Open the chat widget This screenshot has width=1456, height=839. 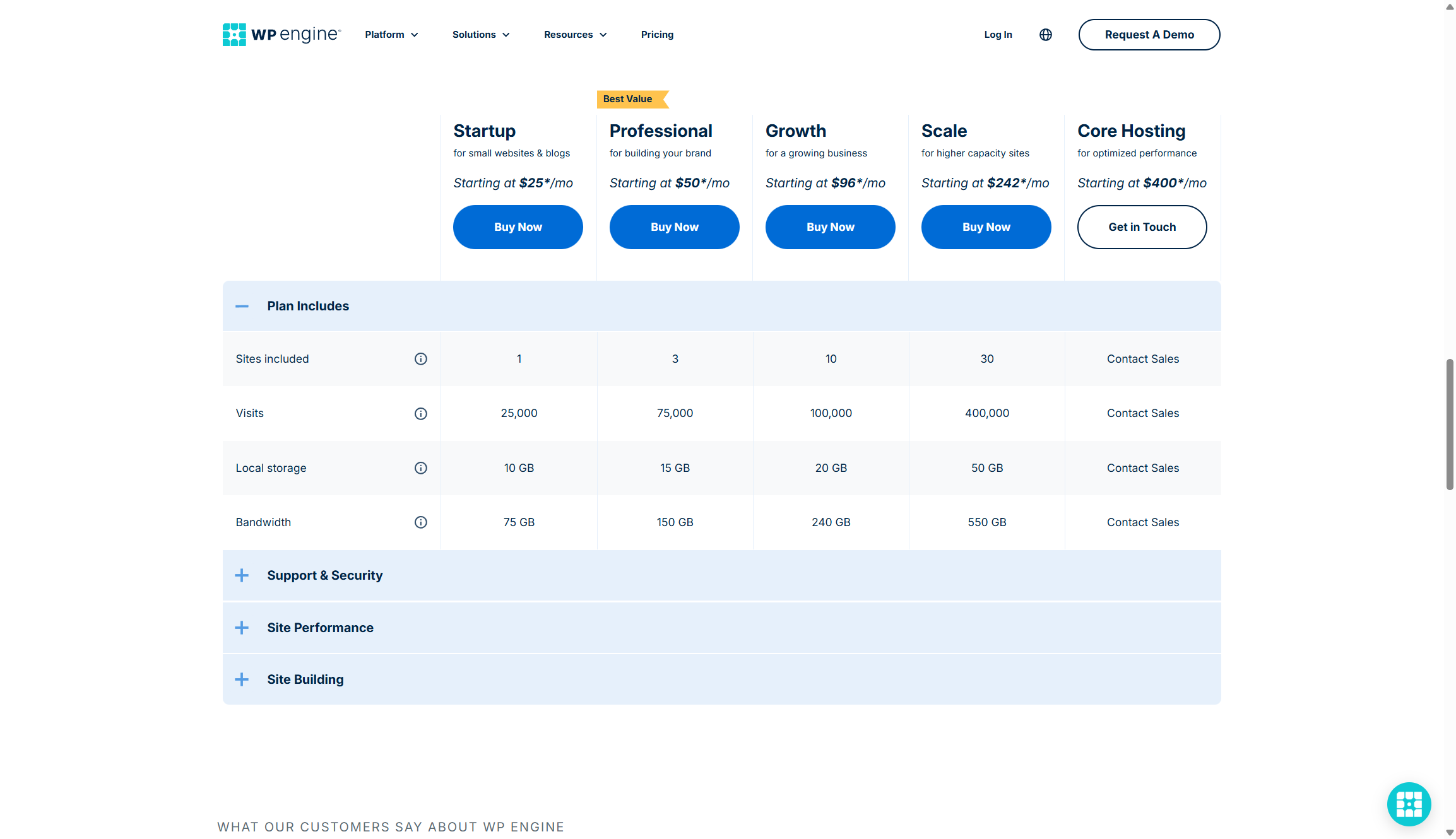click(1409, 804)
